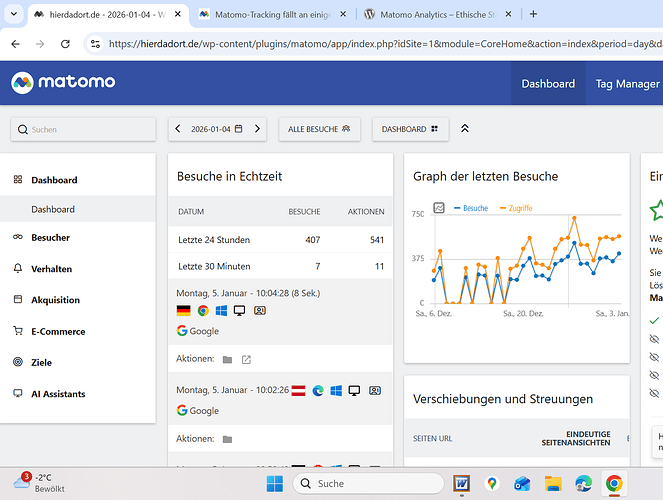Go to previous day with left arrow
The height and width of the screenshot is (500, 663).
[178, 129]
